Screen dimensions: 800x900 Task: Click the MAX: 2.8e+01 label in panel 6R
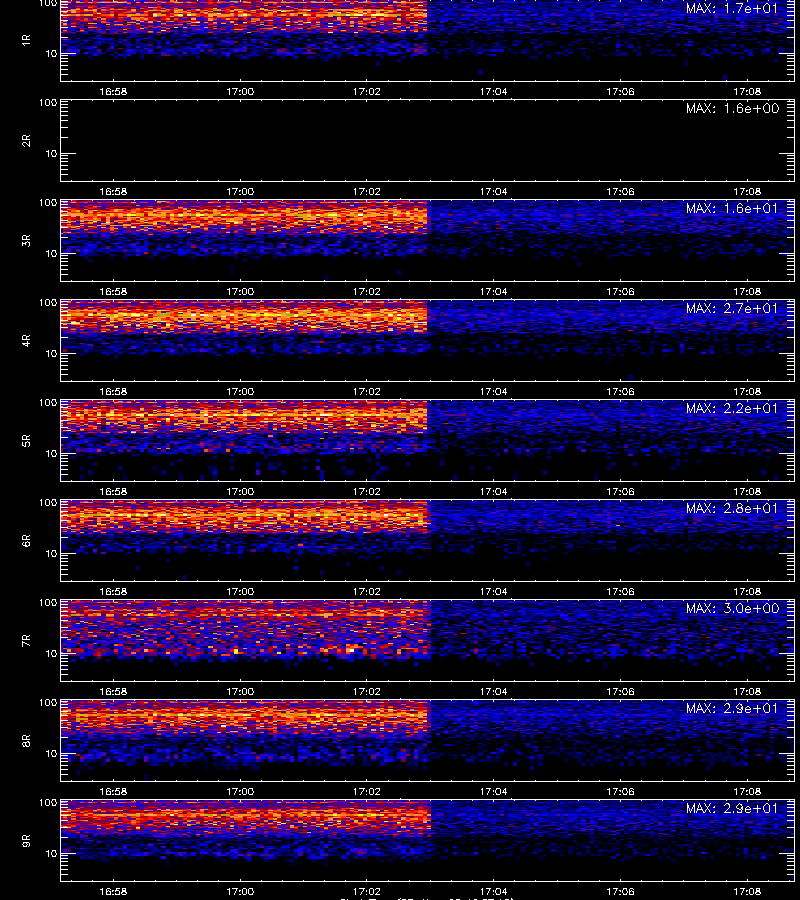point(732,509)
